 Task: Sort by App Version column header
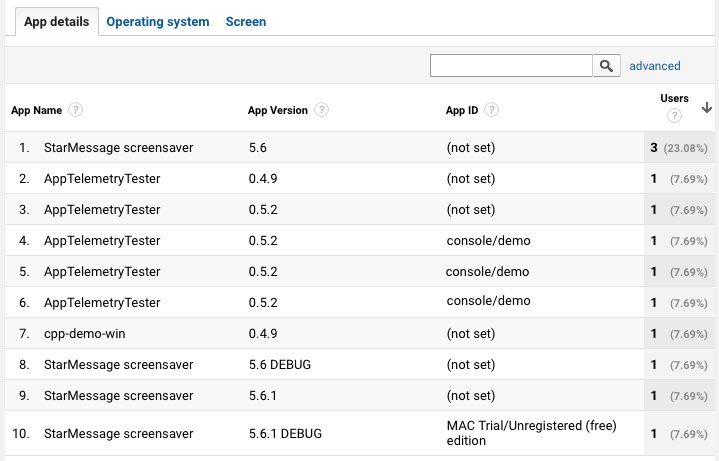(277, 110)
